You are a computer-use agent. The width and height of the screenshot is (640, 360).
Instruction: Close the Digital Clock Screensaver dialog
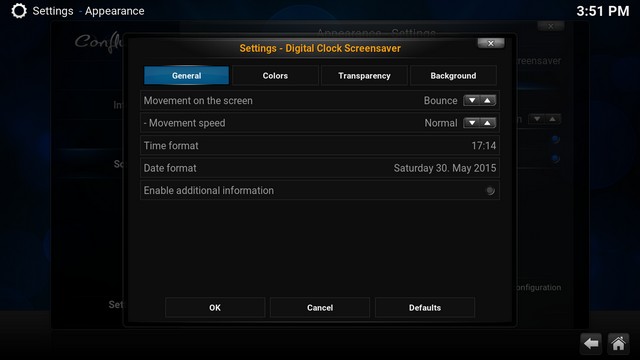click(491, 43)
